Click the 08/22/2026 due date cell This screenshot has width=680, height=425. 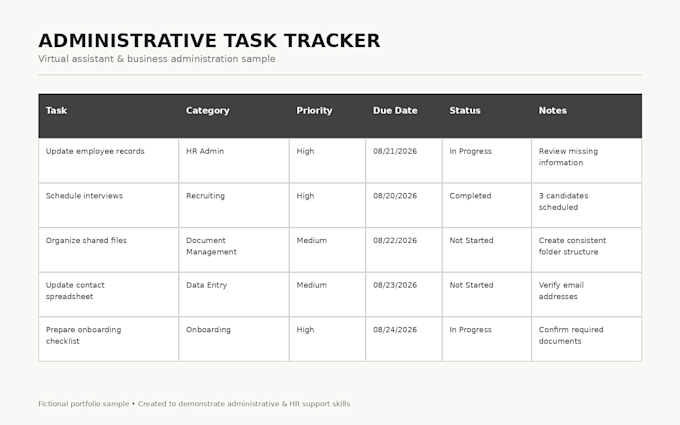tap(404, 250)
